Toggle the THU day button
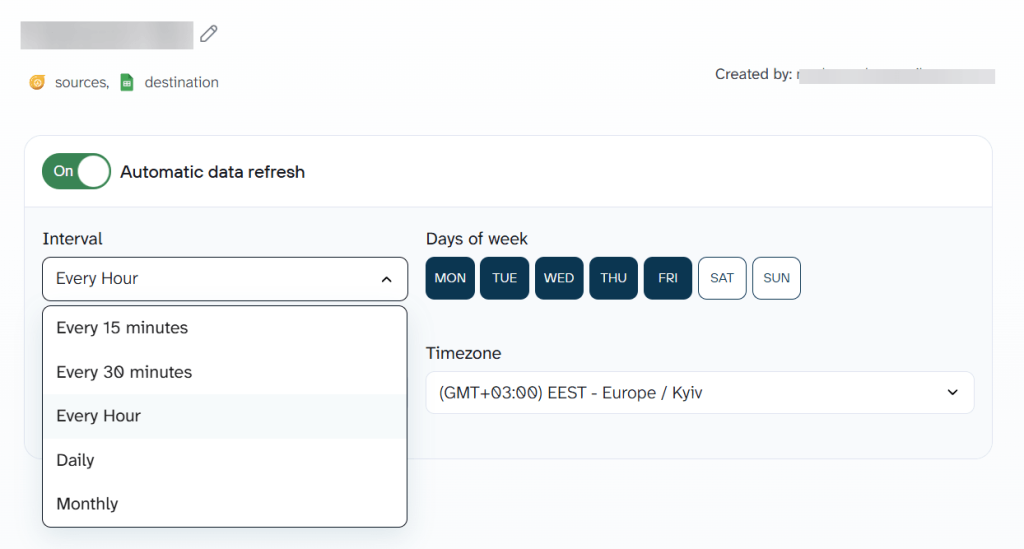 point(613,278)
